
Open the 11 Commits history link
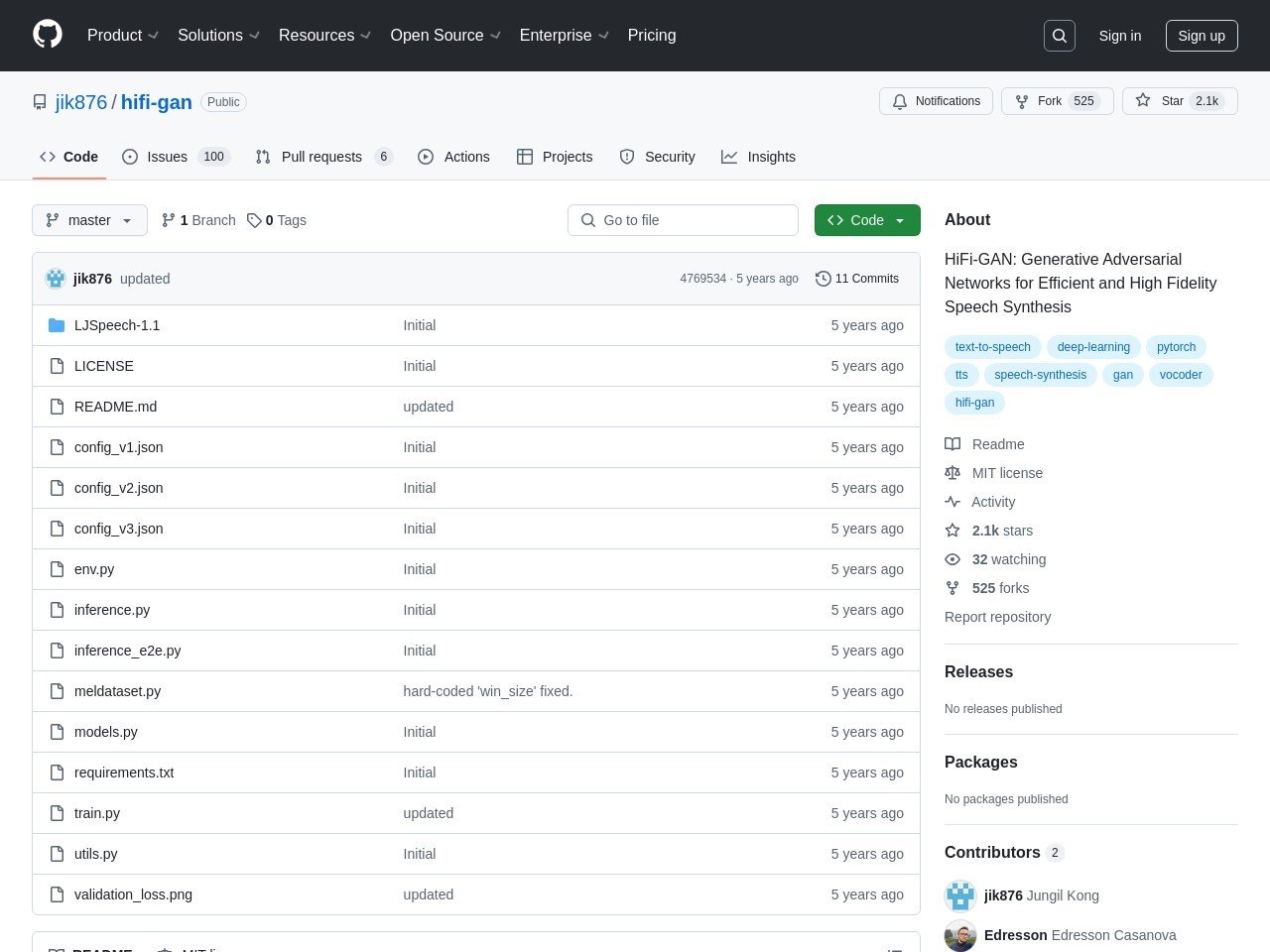(x=857, y=279)
